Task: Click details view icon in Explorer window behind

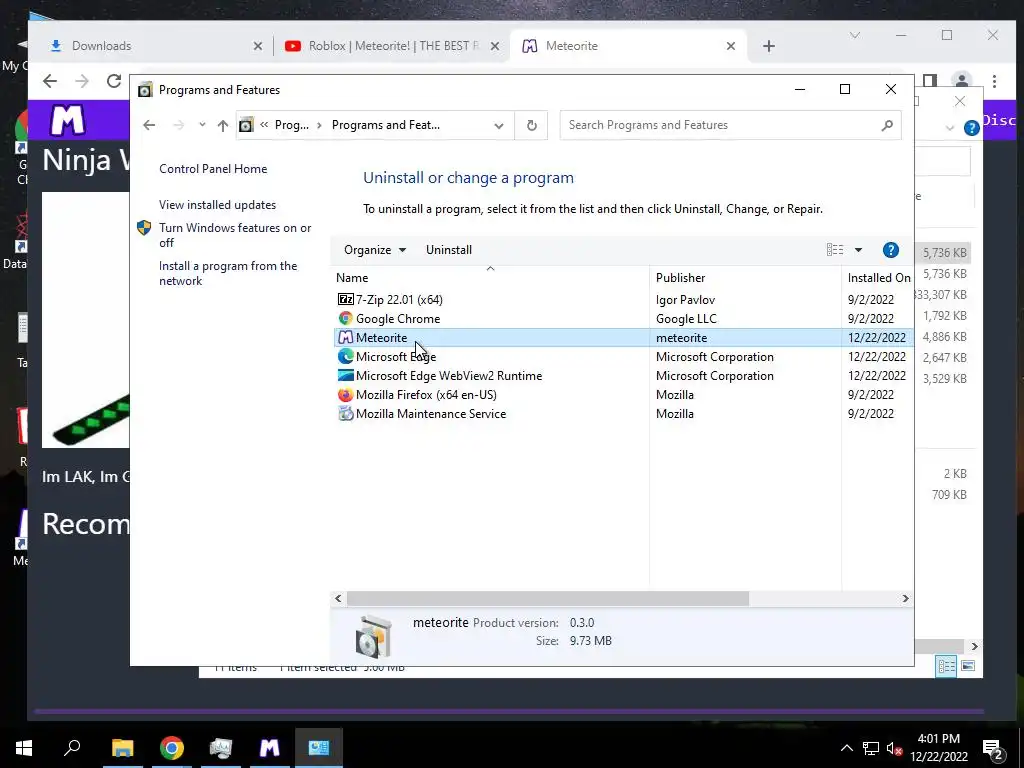Action: (946, 666)
